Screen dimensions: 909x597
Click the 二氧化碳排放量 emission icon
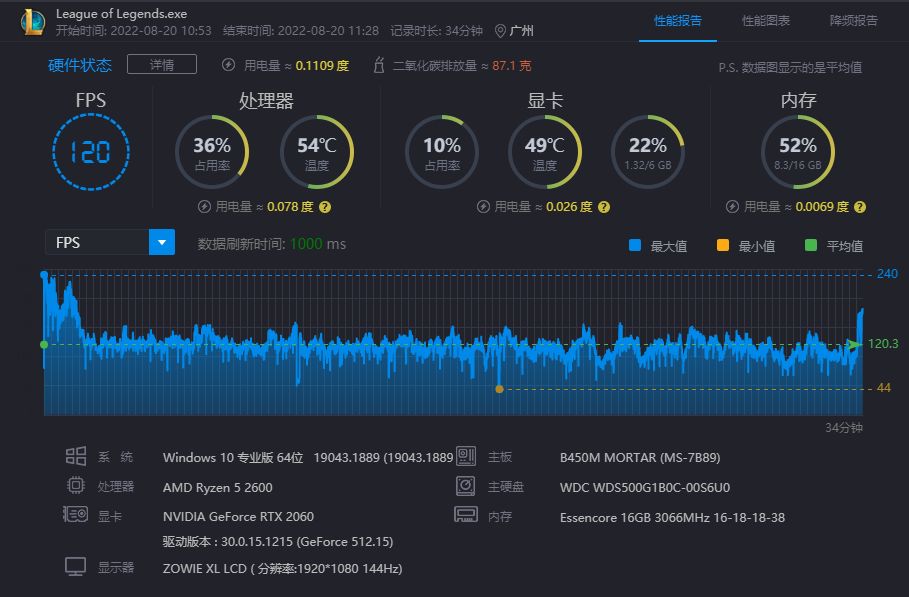pyautogui.click(x=378, y=65)
